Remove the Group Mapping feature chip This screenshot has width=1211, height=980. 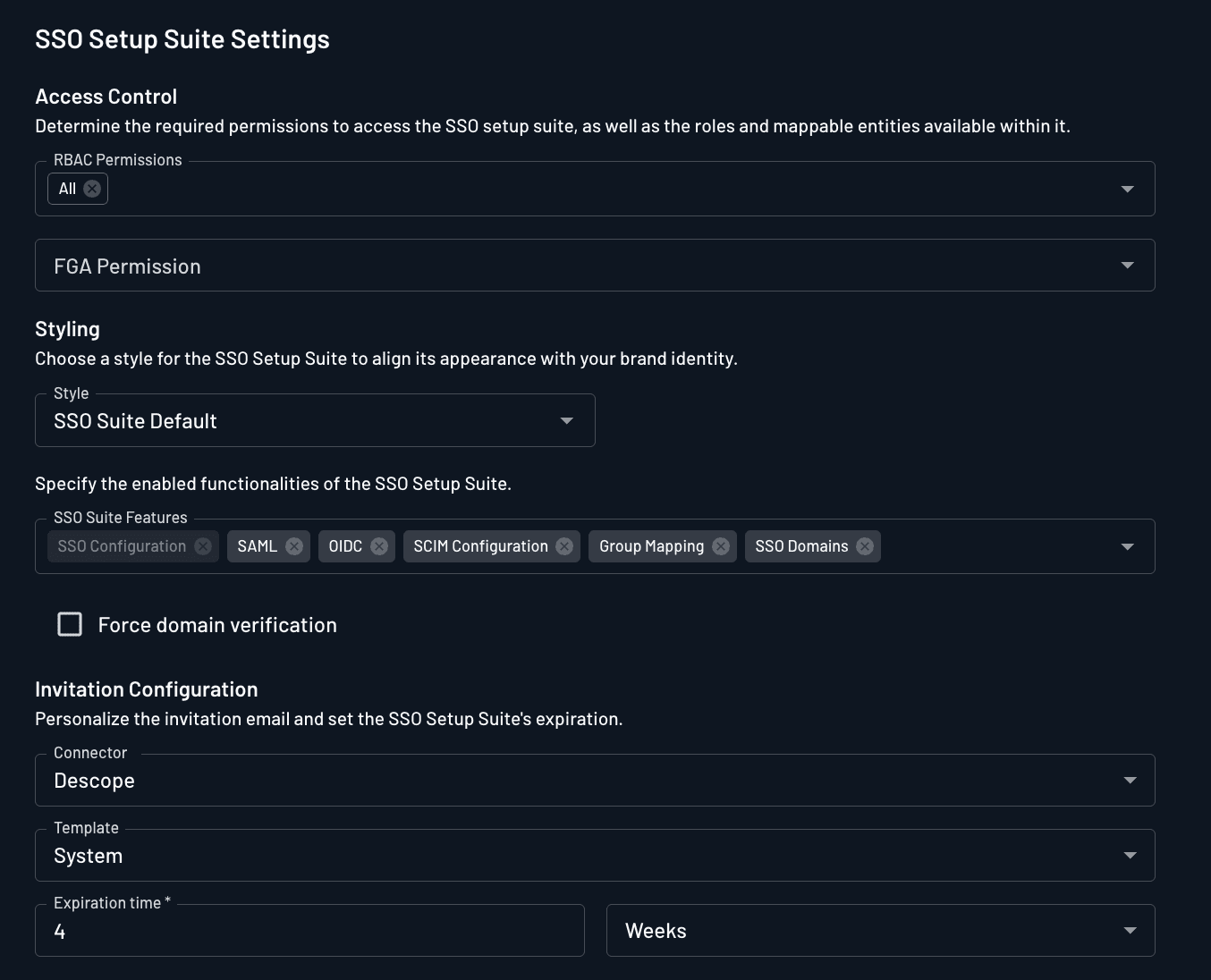722,545
